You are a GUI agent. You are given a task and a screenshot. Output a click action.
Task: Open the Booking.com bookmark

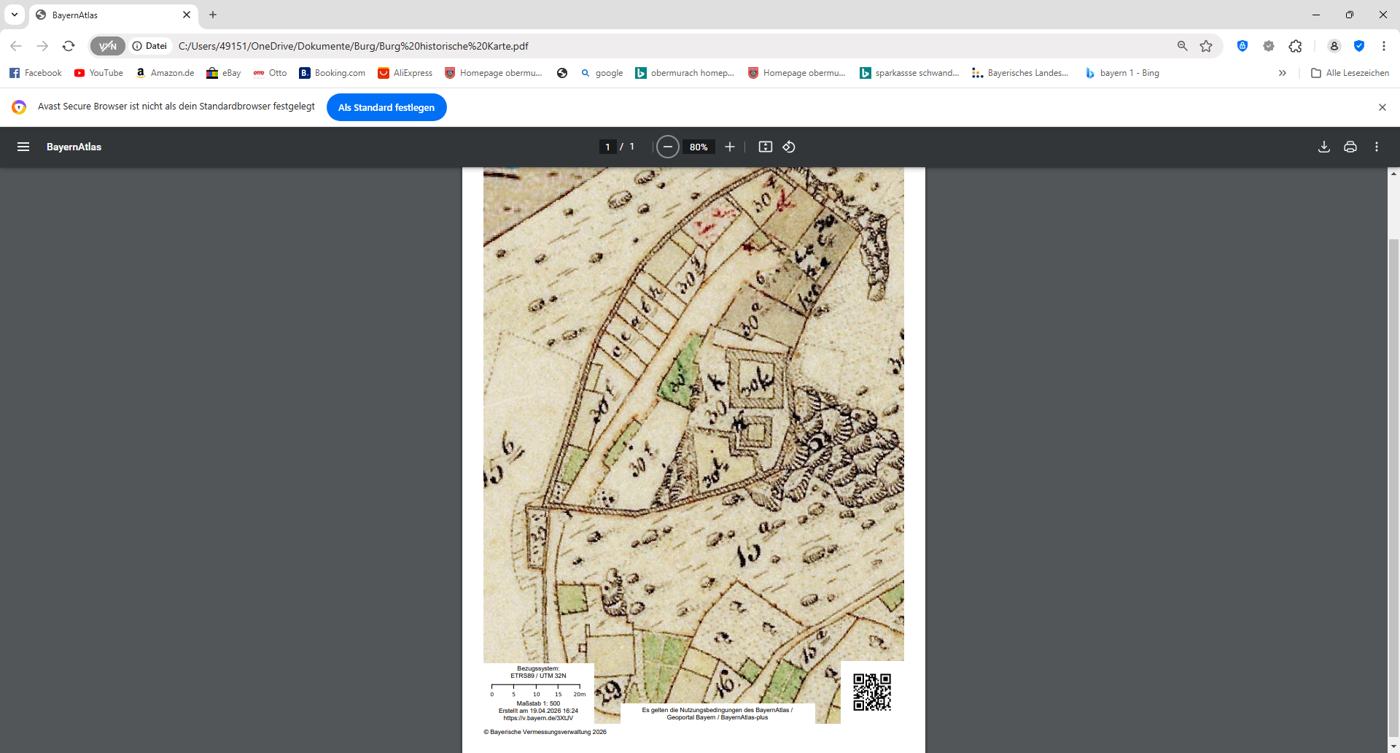point(332,73)
